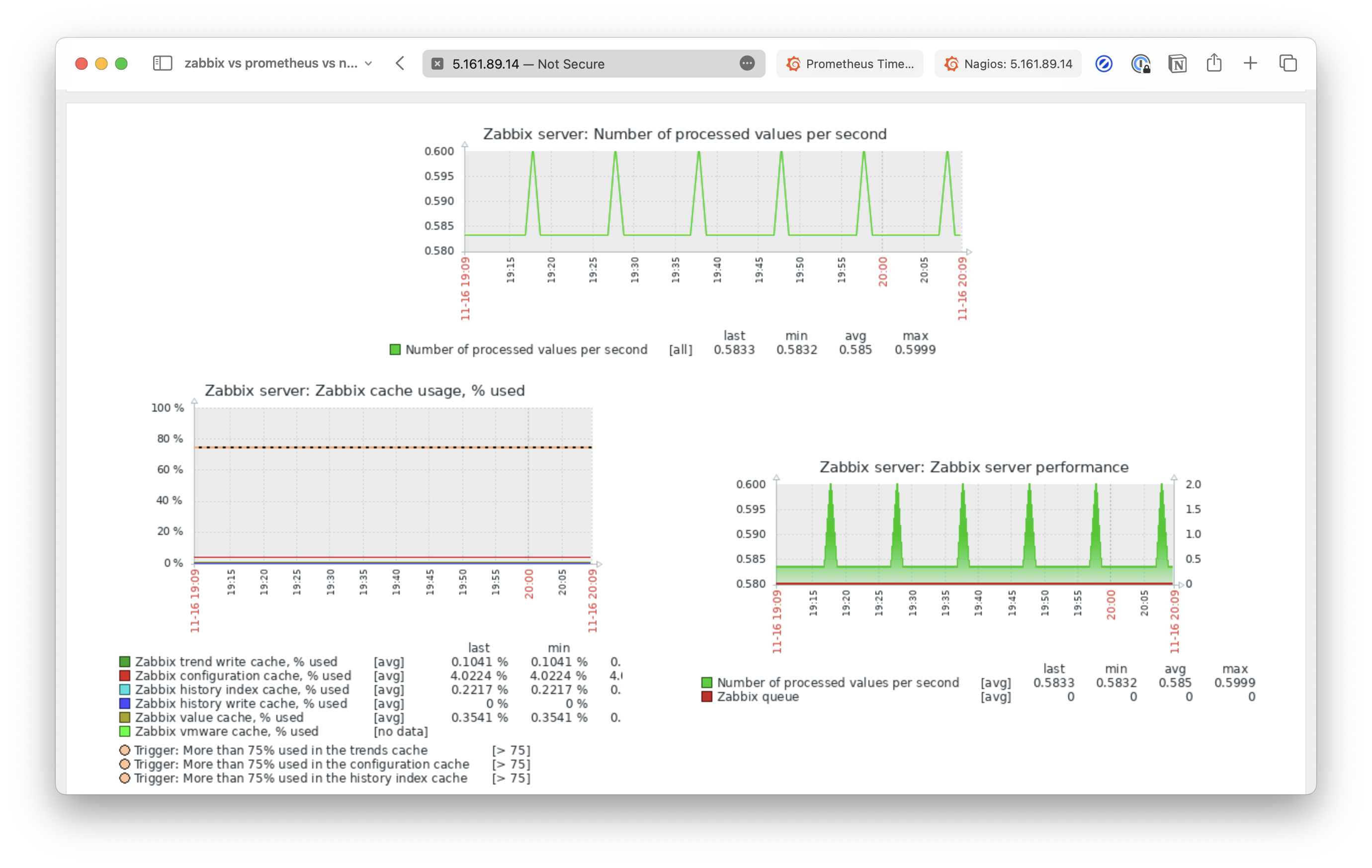Click the red Zabbix configuration cache color swatch

(124, 676)
